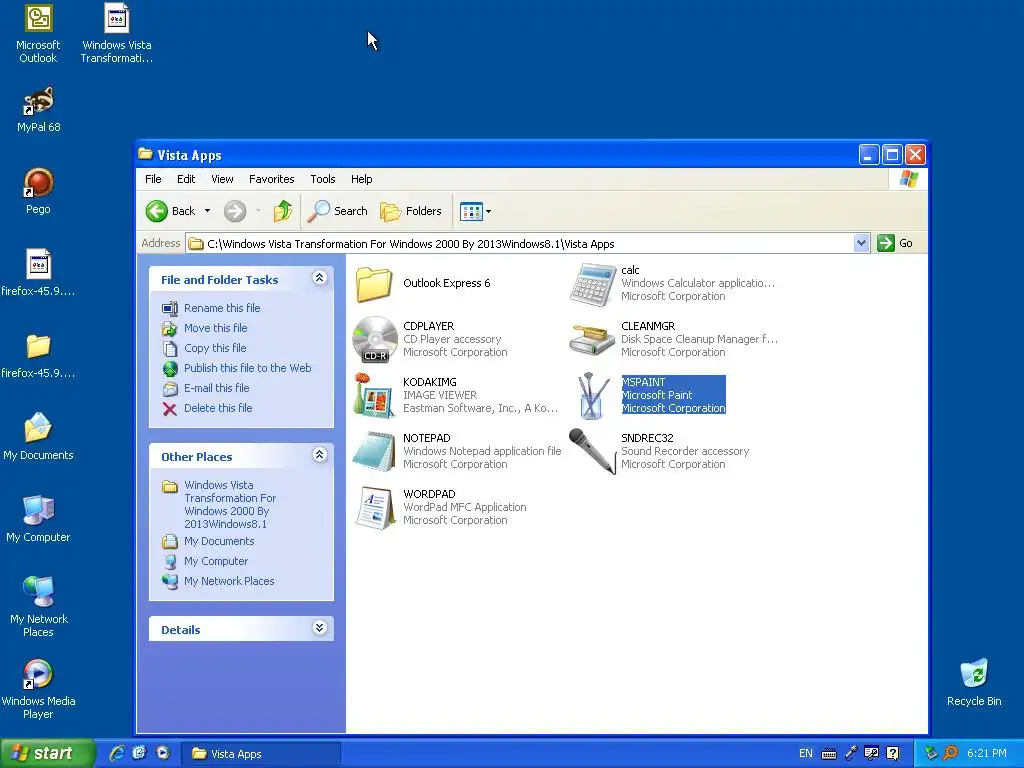Click the orange magnifier tray icon
Screen dimensions: 1024x768
point(951,754)
